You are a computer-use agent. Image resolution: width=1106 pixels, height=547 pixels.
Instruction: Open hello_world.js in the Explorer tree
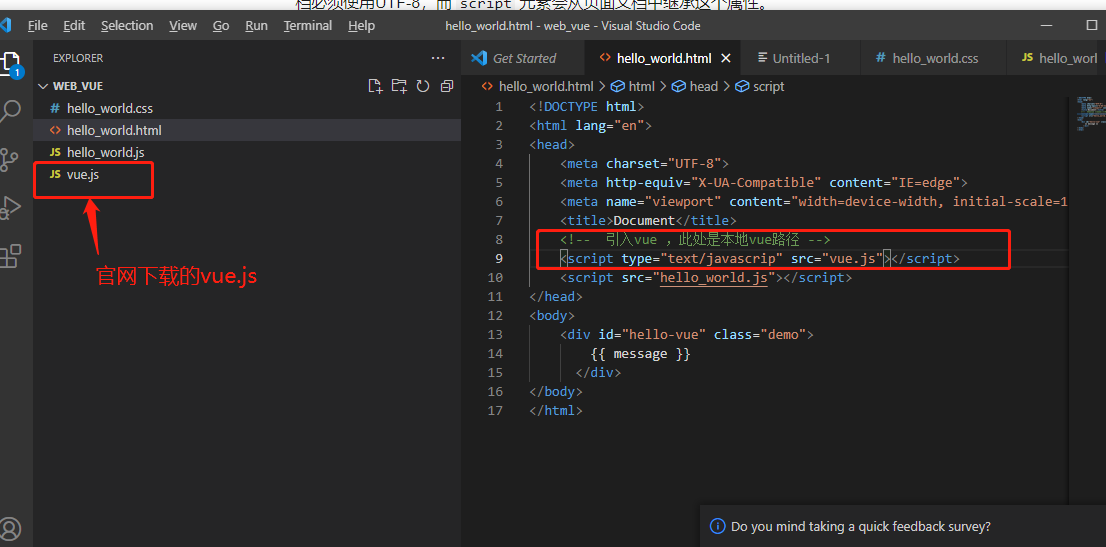247,152
